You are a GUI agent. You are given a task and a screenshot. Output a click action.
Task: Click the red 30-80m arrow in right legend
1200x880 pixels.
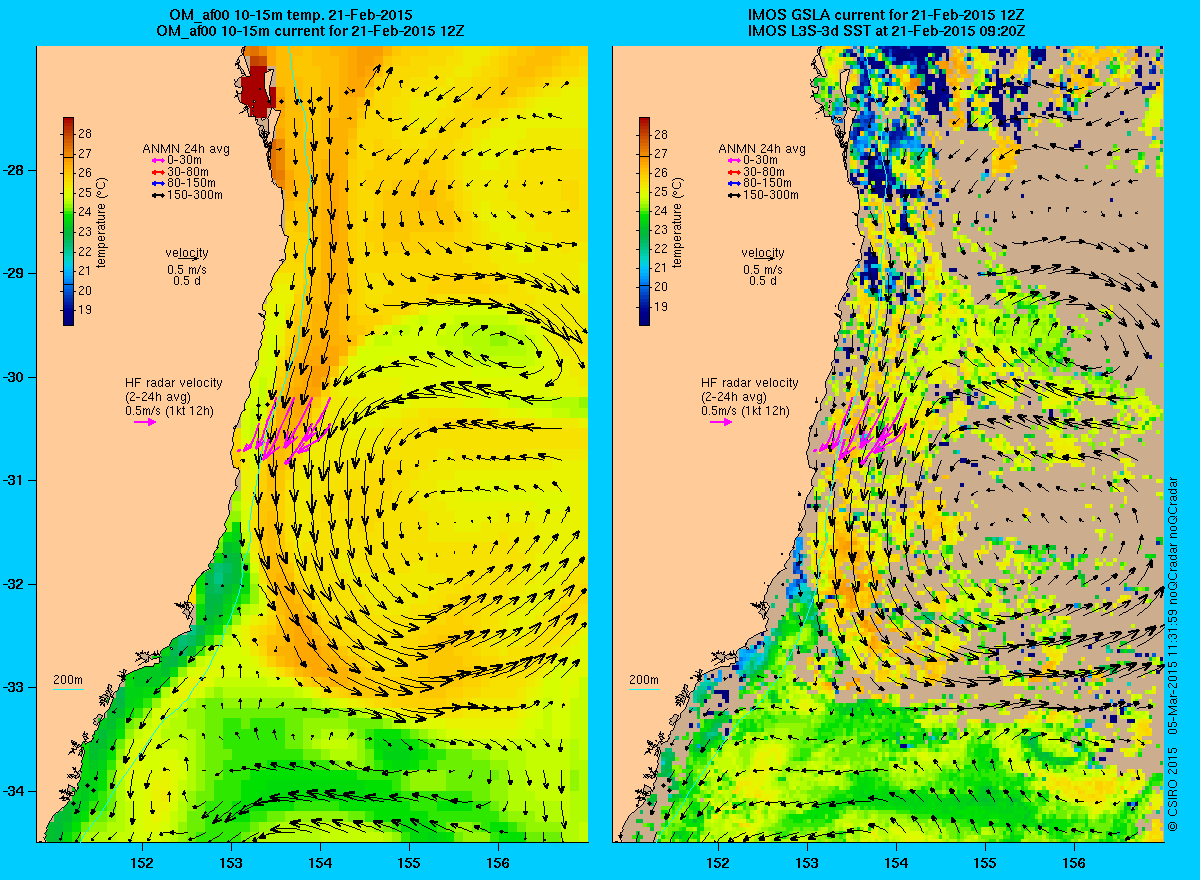pyautogui.click(x=734, y=172)
